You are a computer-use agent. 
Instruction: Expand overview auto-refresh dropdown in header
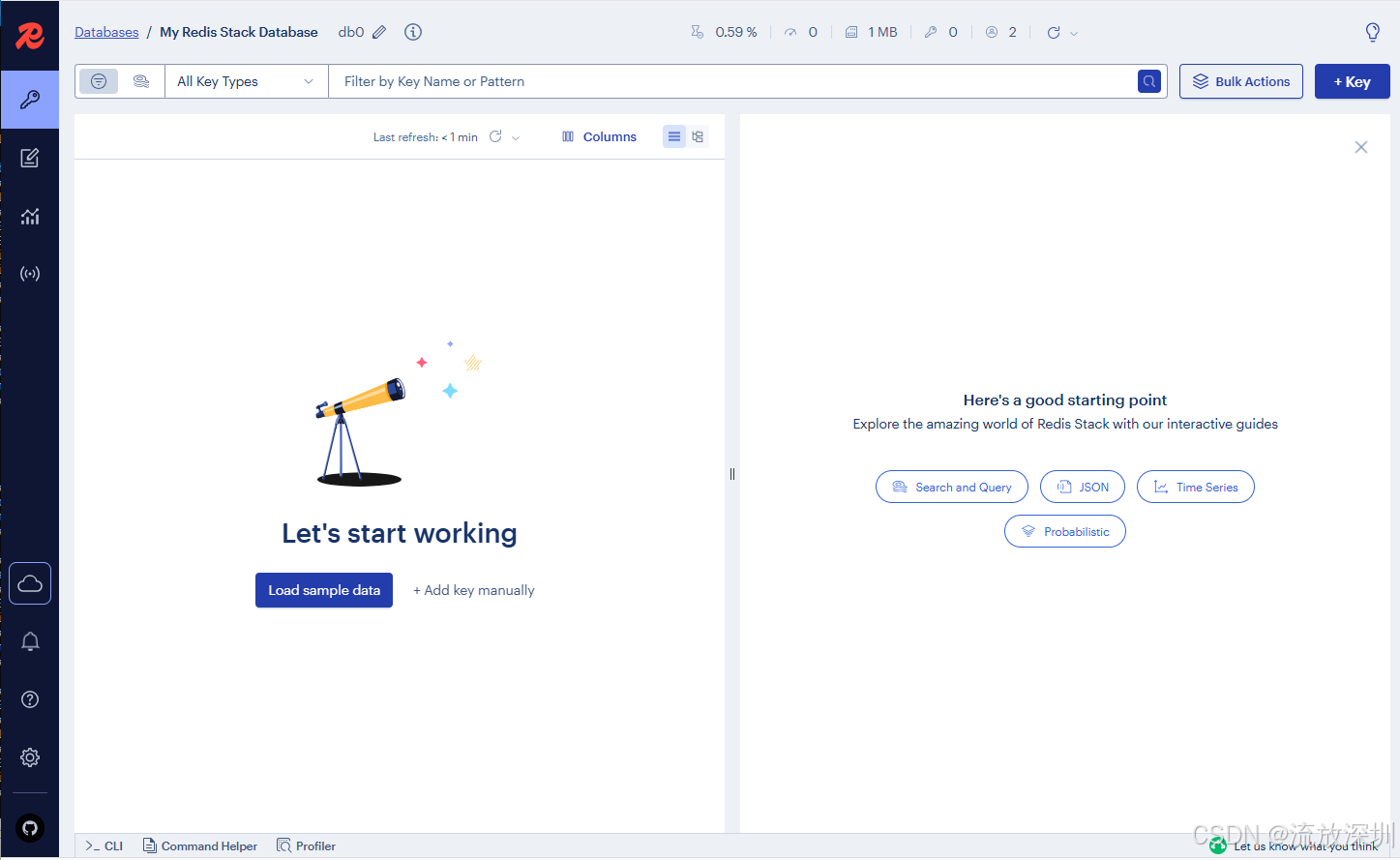(x=1074, y=33)
